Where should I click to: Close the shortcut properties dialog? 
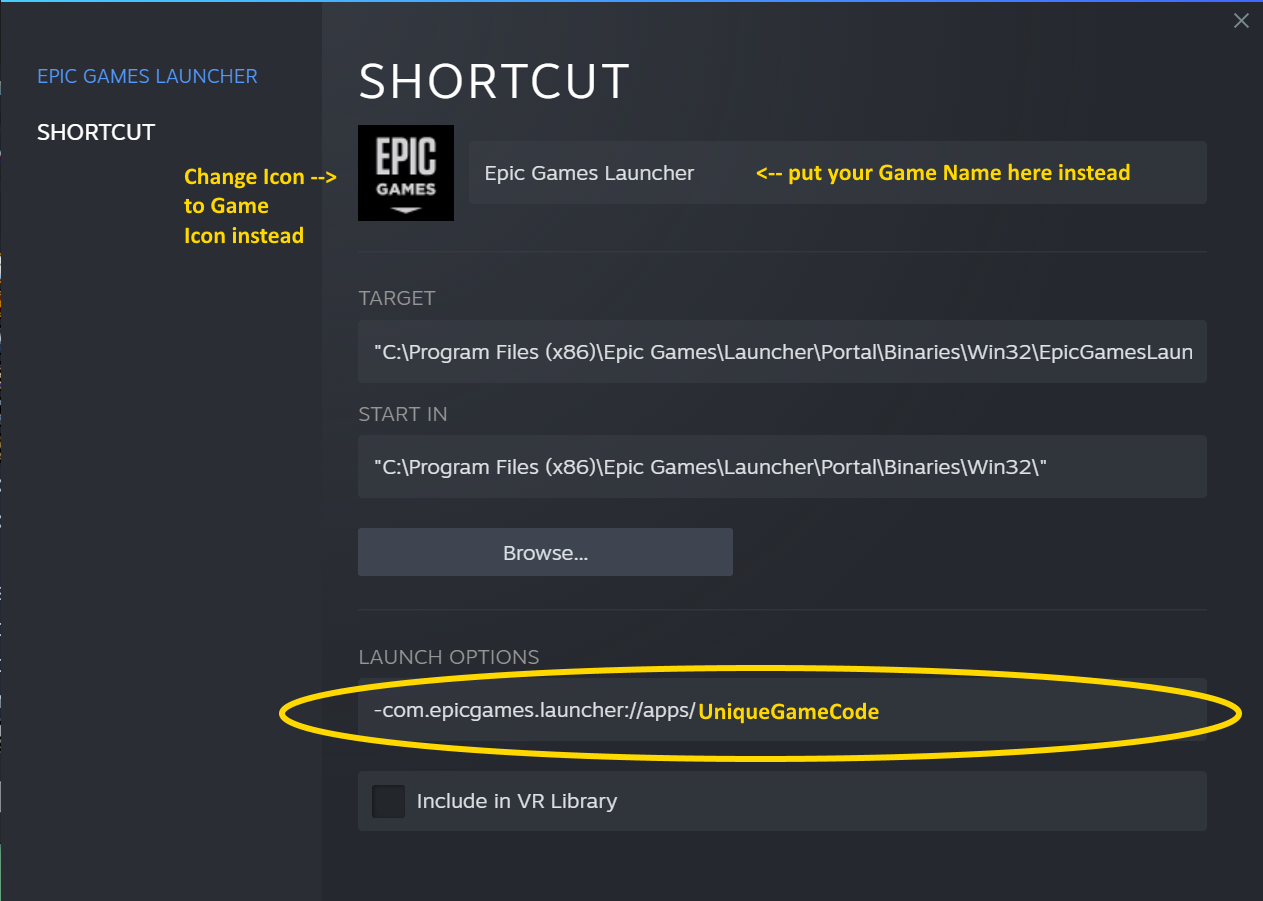pyautogui.click(x=1241, y=20)
